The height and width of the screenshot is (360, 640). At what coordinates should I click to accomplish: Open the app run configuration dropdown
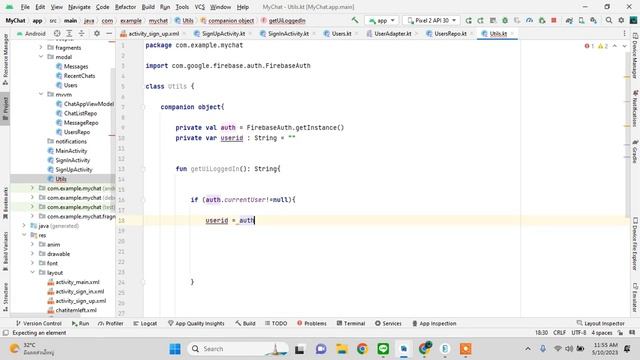point(382,20)
